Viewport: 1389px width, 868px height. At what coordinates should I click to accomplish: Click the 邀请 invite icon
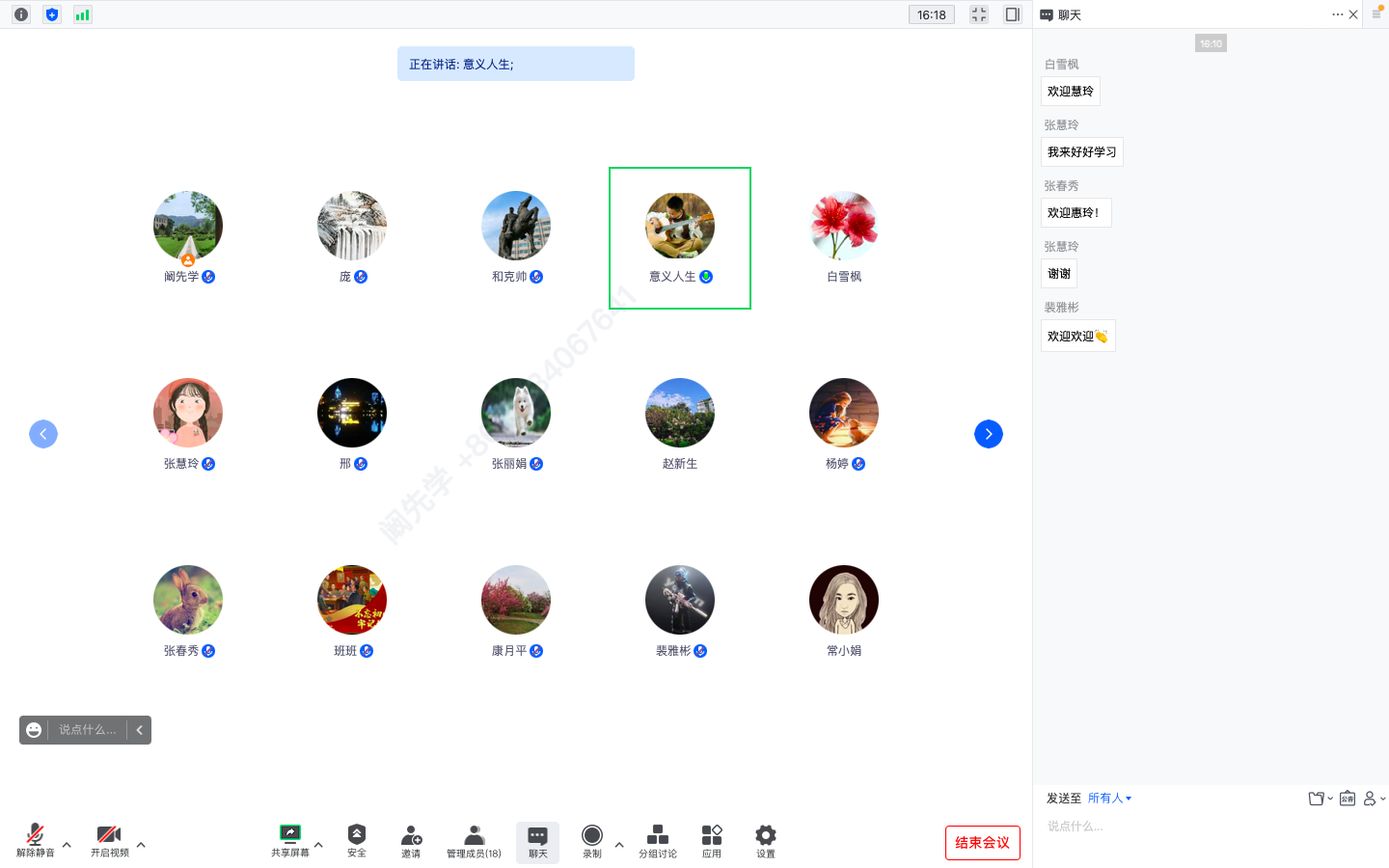click(x=411, y=839)
